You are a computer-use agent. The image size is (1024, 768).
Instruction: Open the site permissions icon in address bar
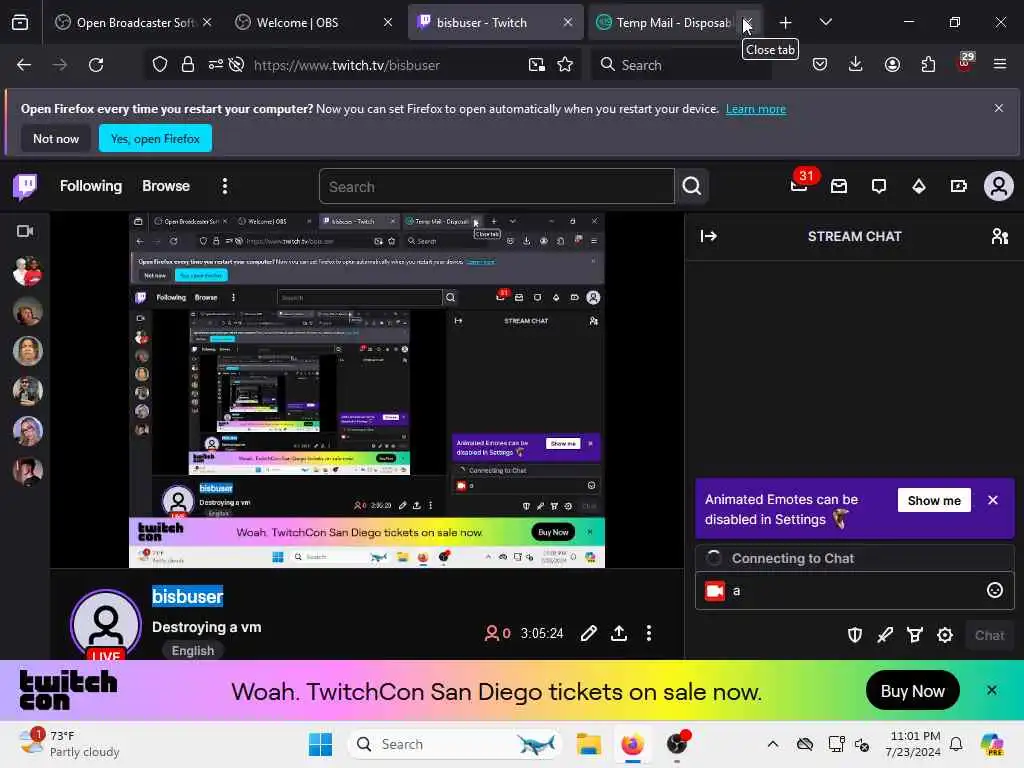(216, 65)
